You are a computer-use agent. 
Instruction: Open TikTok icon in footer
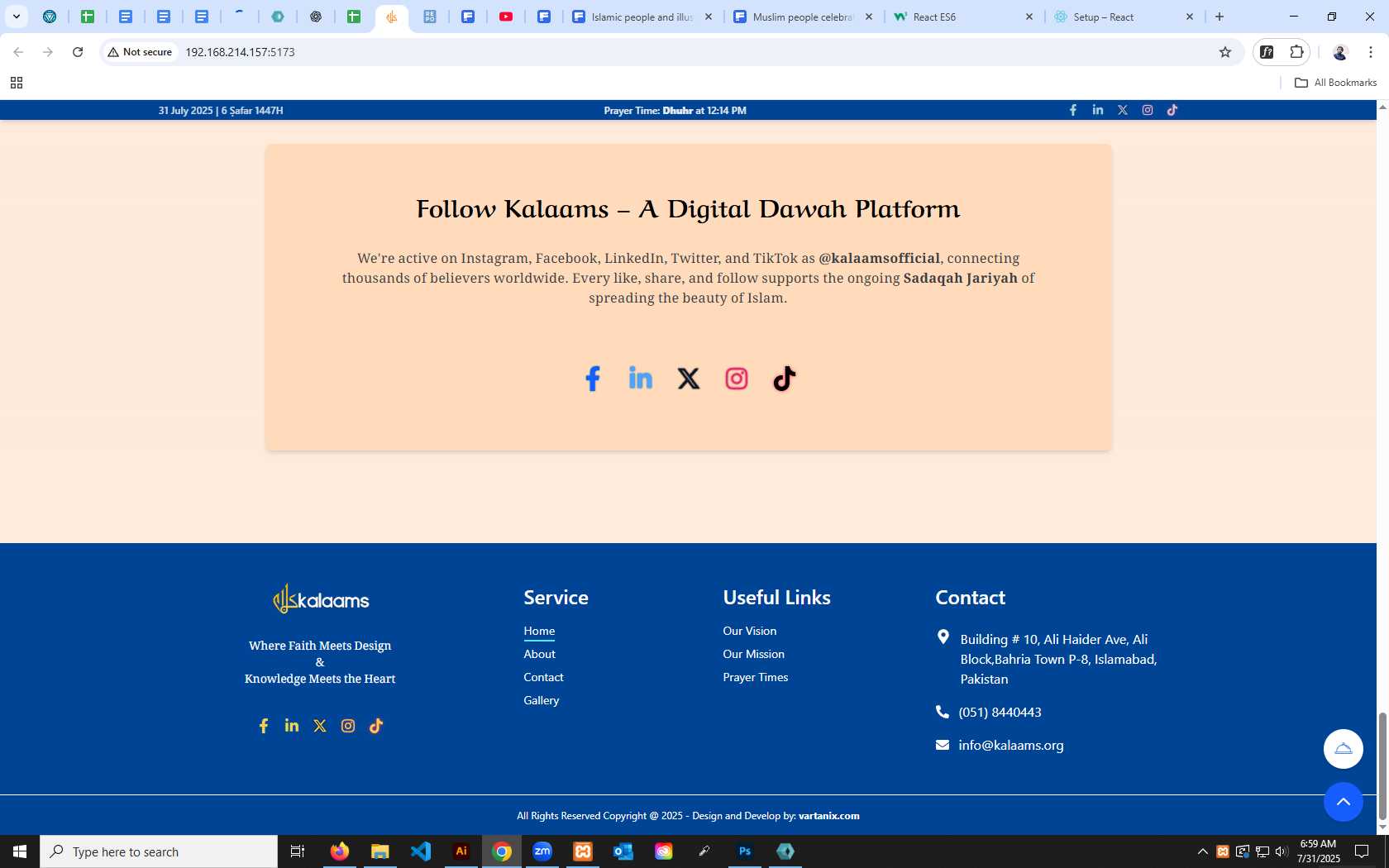pyautogui.click(x=376, y=726)
